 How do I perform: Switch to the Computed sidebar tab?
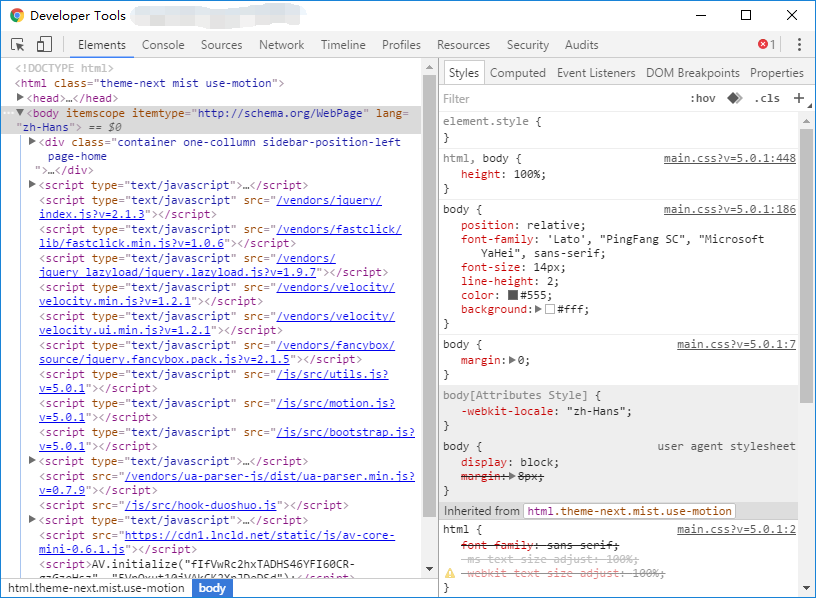[x=518, y=73]
